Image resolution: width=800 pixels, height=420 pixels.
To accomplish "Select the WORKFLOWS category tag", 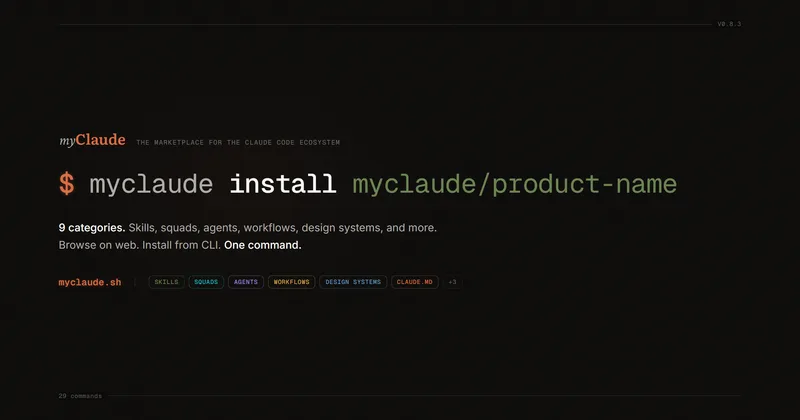I will pos(291,282).
